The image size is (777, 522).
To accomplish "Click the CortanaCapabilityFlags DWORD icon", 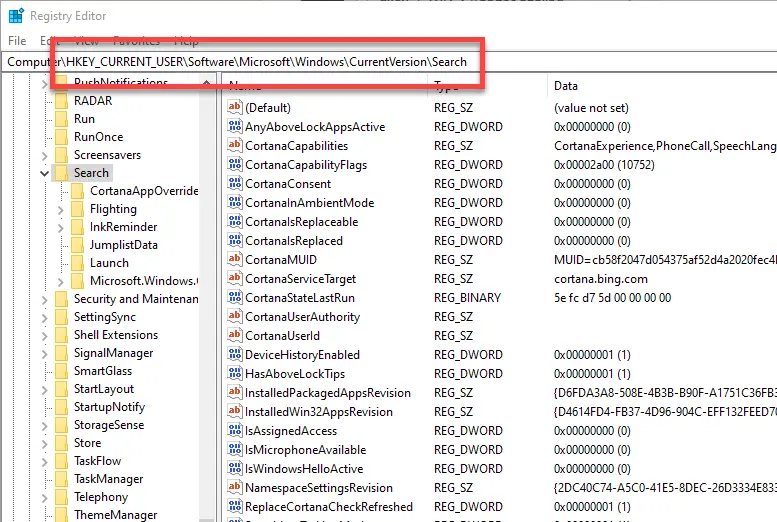I will tap(234, 164).
